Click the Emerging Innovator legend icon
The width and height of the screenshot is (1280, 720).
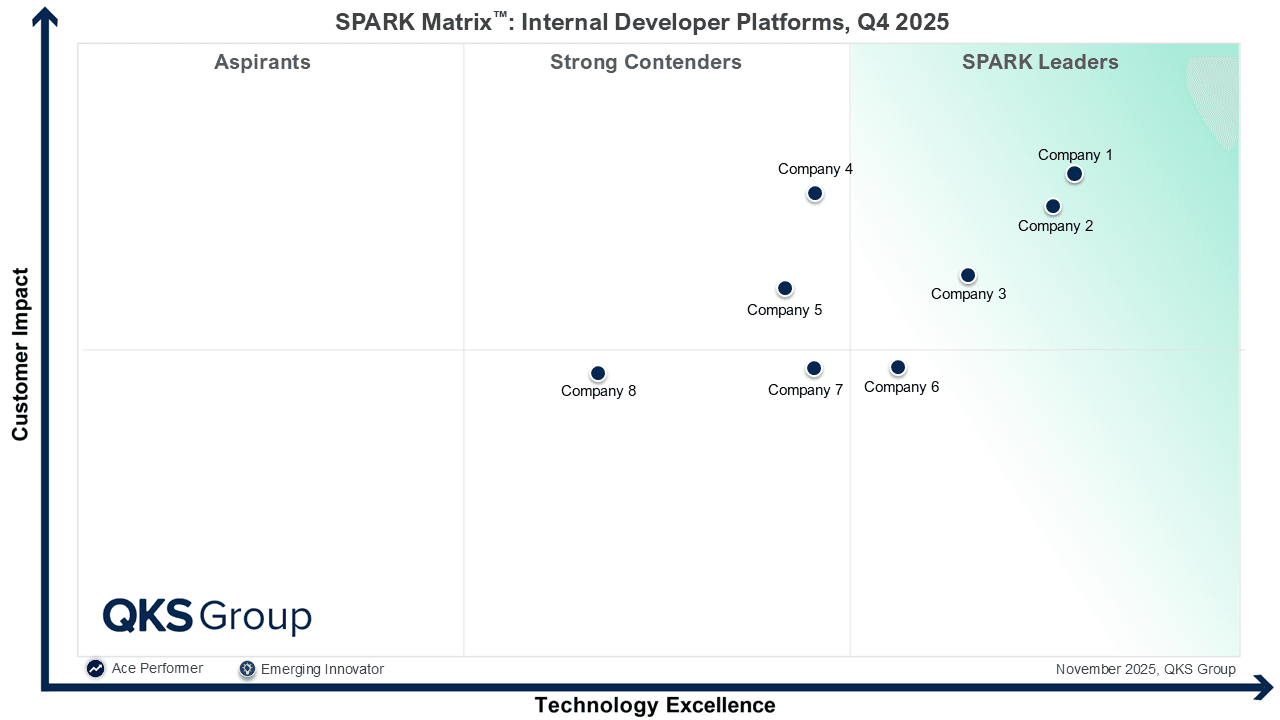[x=247, y=669]
